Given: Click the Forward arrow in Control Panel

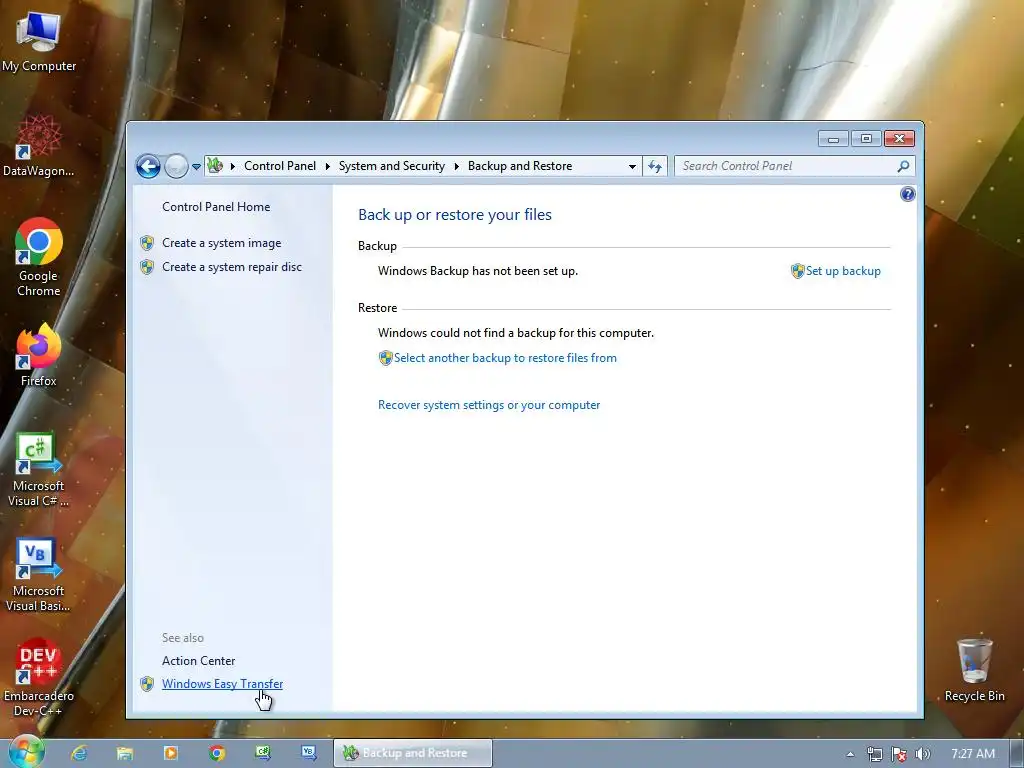Looking at the screenshot, I should pos(176,167).
